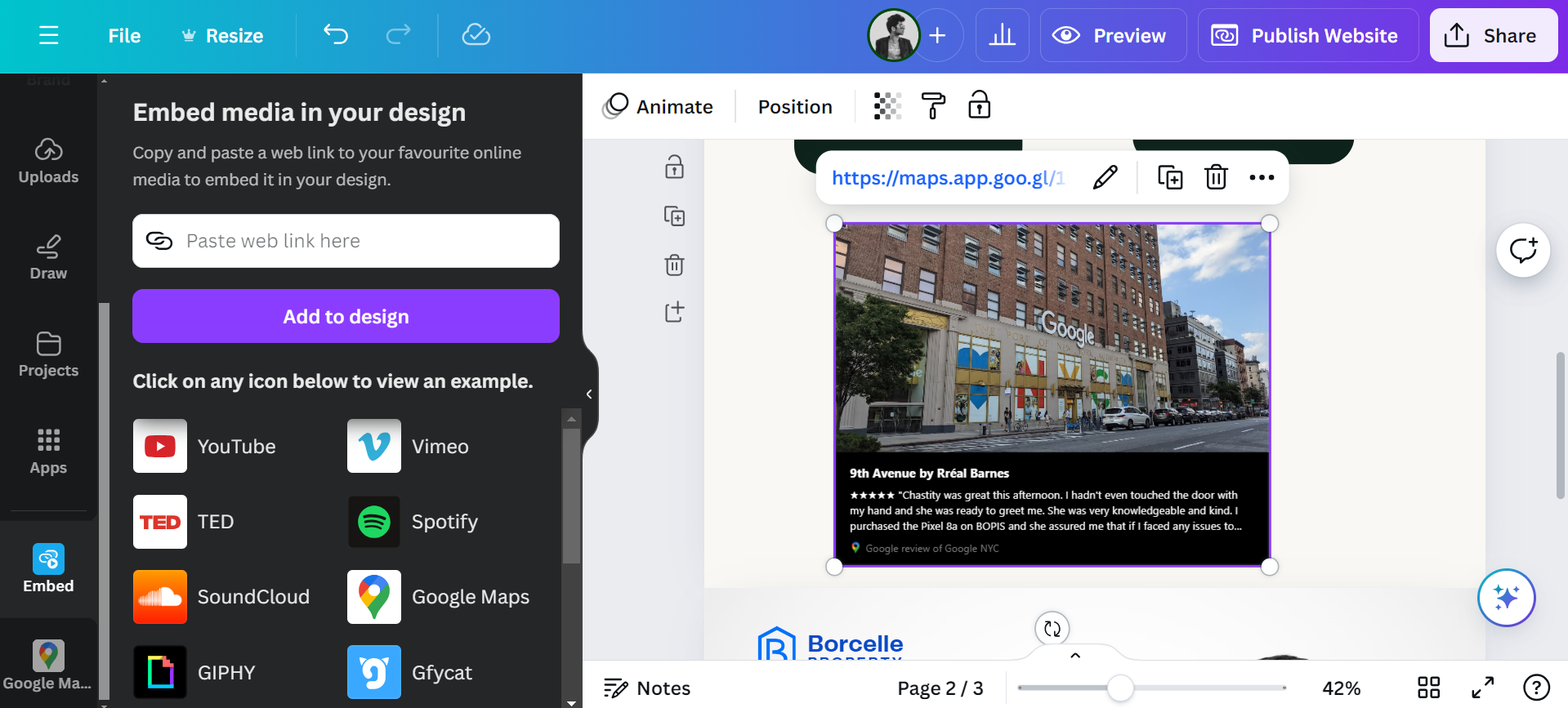Screen dimensions: 1568x708
Task: Click the Share button
Action: (x=1493, y=35)
